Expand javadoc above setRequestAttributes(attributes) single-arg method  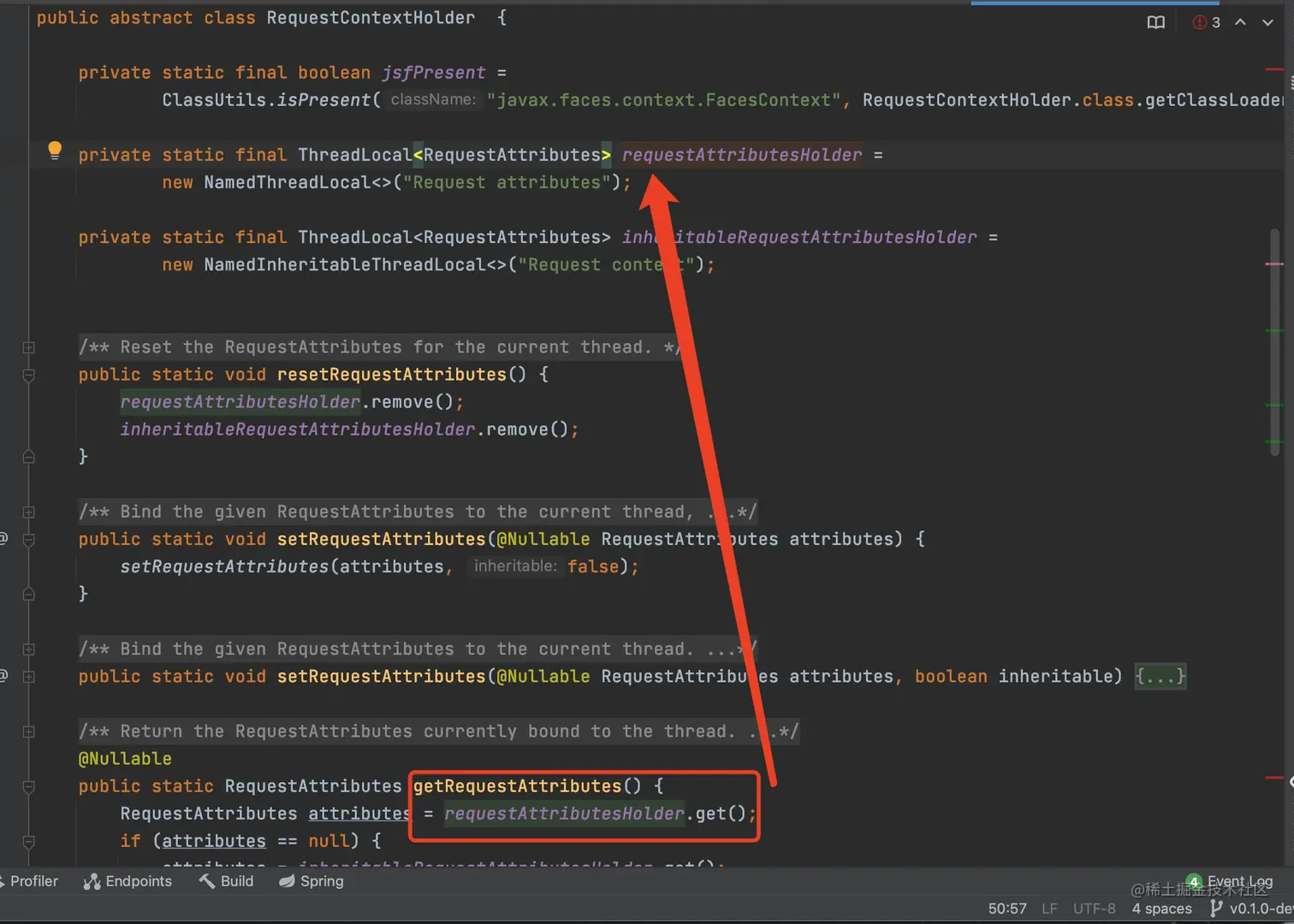pyautogui.click(x=28, y=512)
